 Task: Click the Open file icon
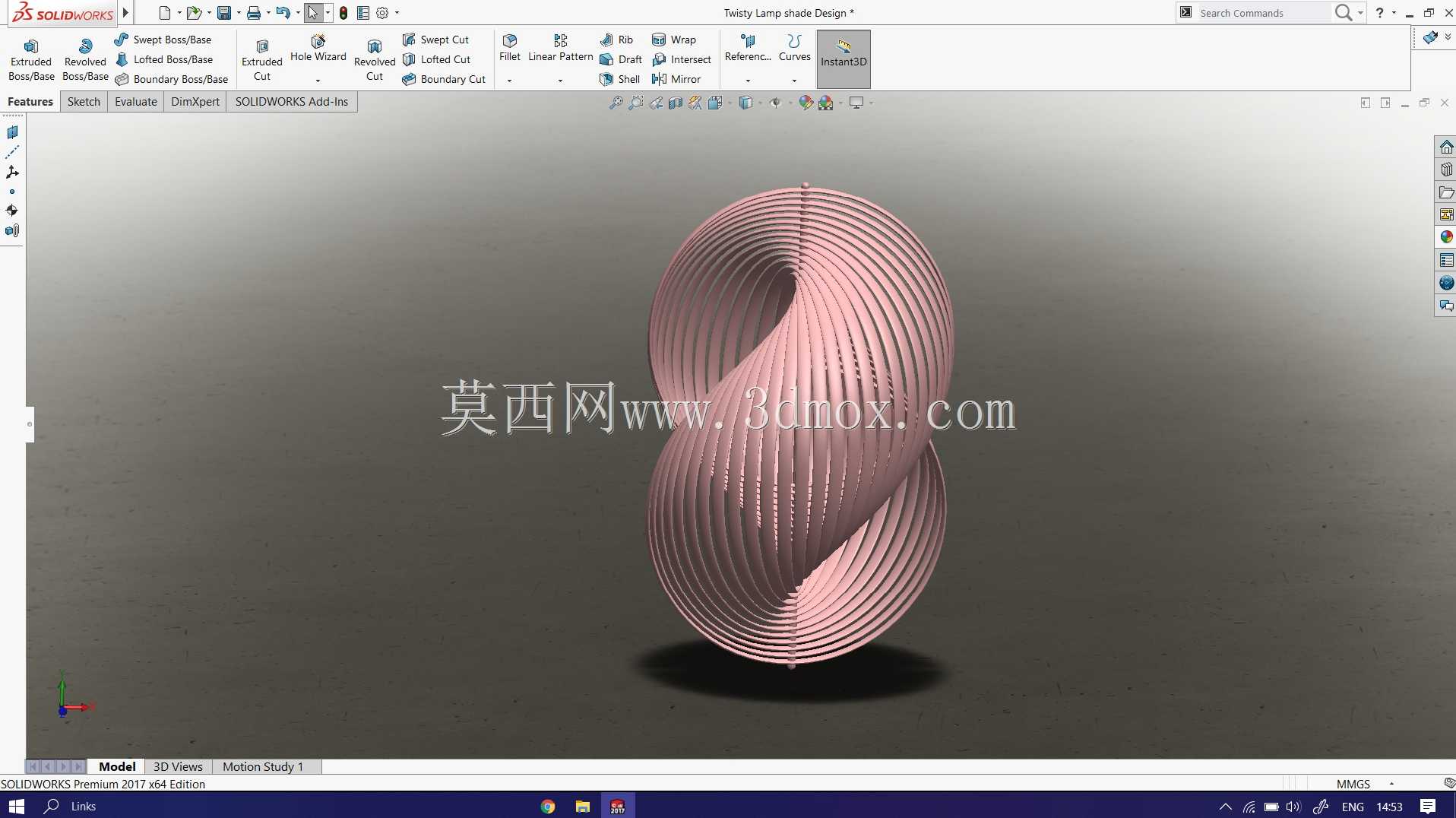(x=194, y=13)
